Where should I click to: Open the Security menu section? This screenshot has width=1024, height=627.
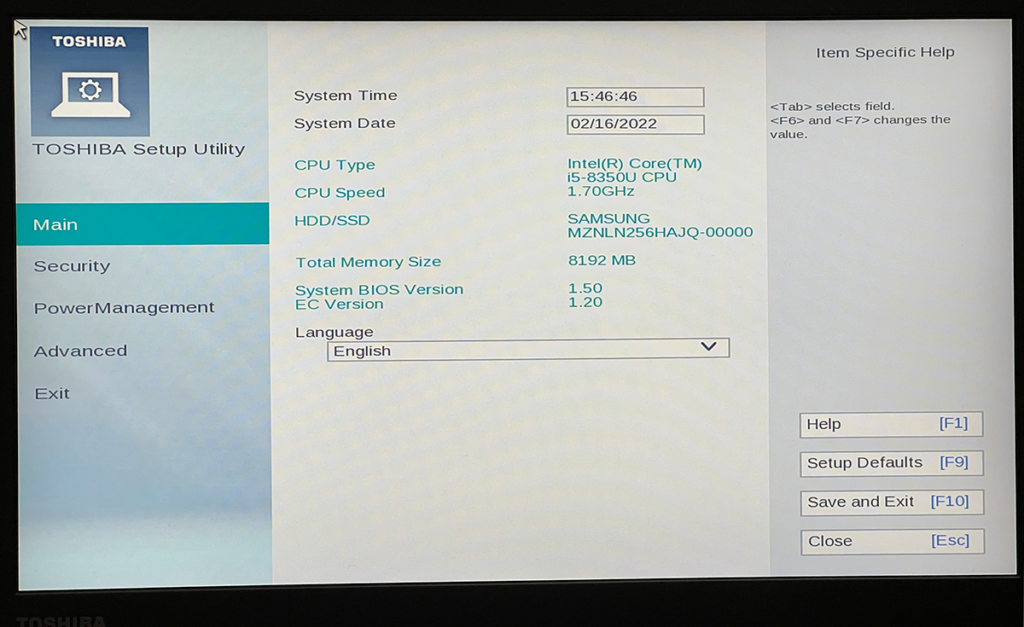pyautogui.click(x=72, y=266)
